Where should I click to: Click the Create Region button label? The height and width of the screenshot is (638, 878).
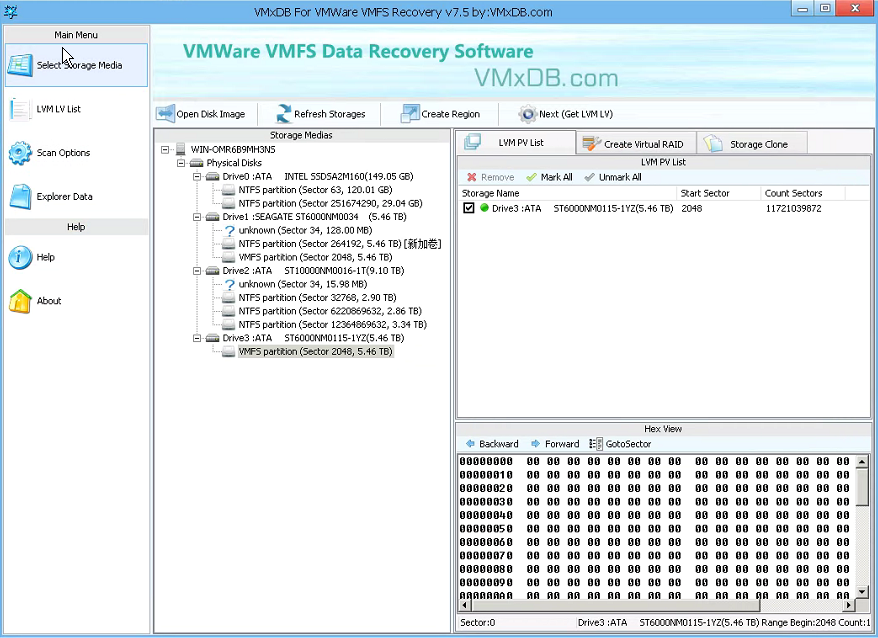coord(450,114)
